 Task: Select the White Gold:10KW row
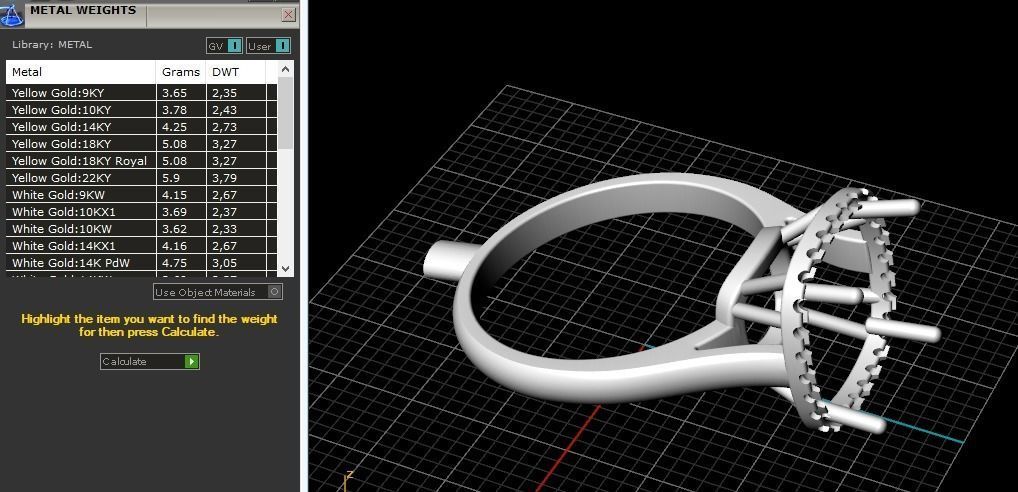142,228
